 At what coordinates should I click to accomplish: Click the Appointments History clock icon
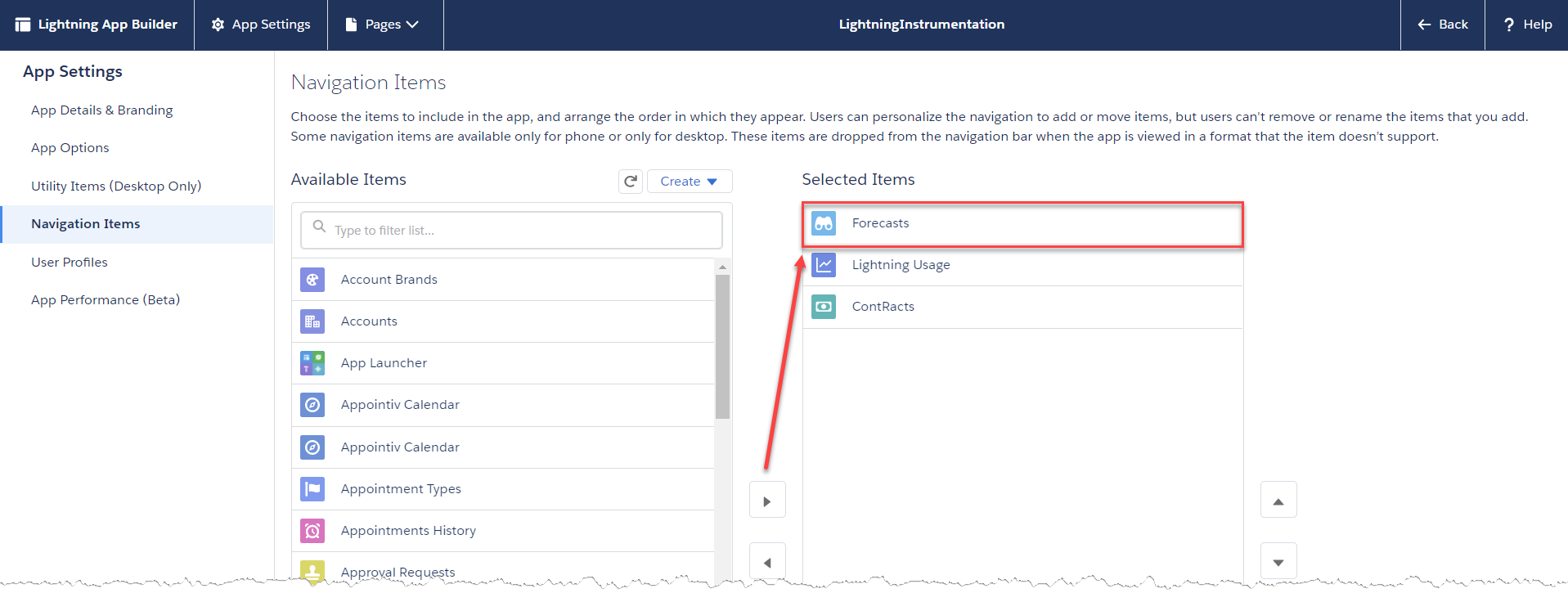(312, 531)
